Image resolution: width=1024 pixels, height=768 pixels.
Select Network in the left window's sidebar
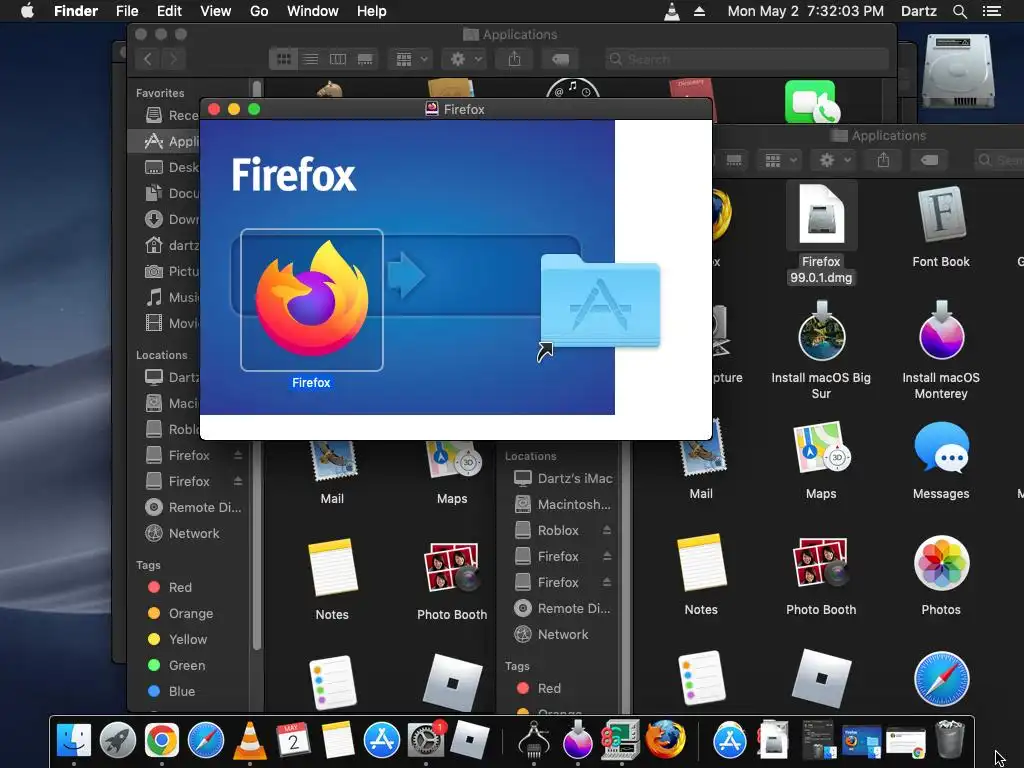183,533
